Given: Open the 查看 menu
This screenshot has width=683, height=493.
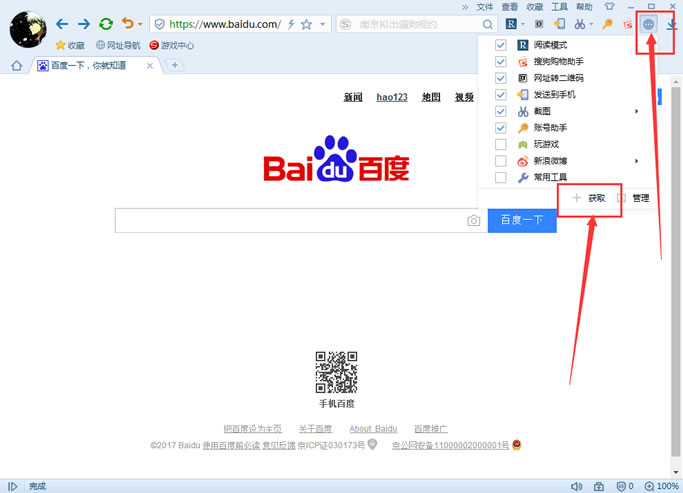Looking at the screenshot, I should pyautogui.click(x=510, y=7).
